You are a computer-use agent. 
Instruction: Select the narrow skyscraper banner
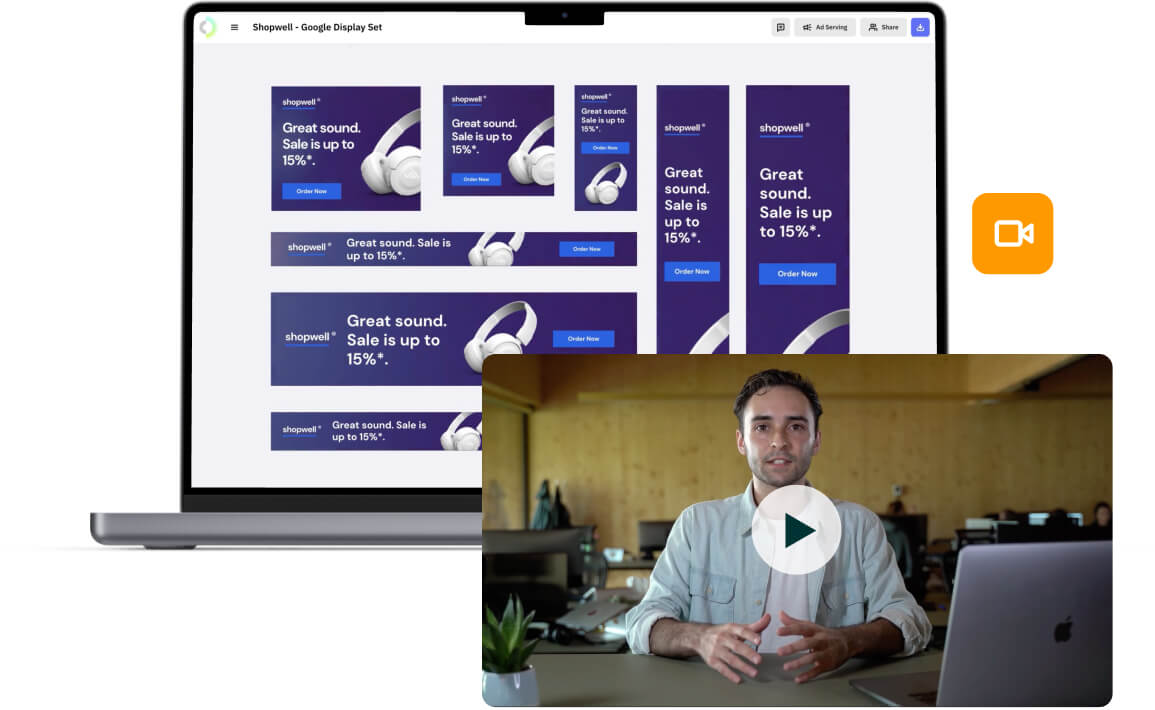tap(692, 219)
